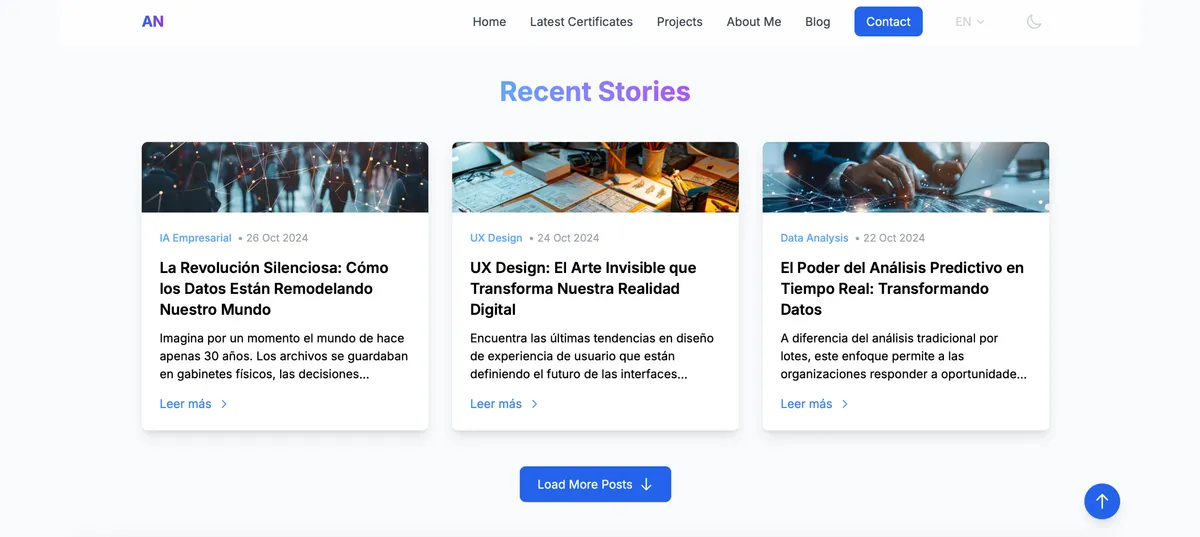This screenshot has width=1200, height=537.
Task: Toggle dark mode moon icon
Action: (x=1034, y=22)
